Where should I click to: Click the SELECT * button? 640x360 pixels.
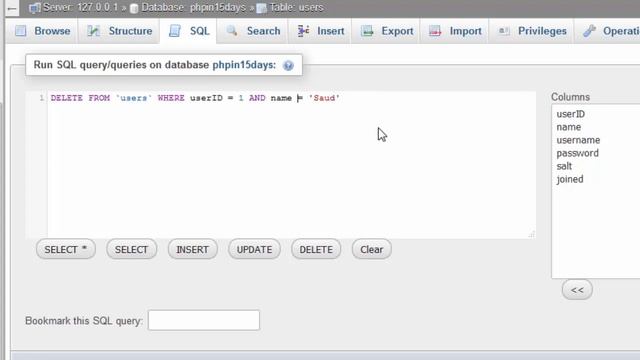point(66,249)
